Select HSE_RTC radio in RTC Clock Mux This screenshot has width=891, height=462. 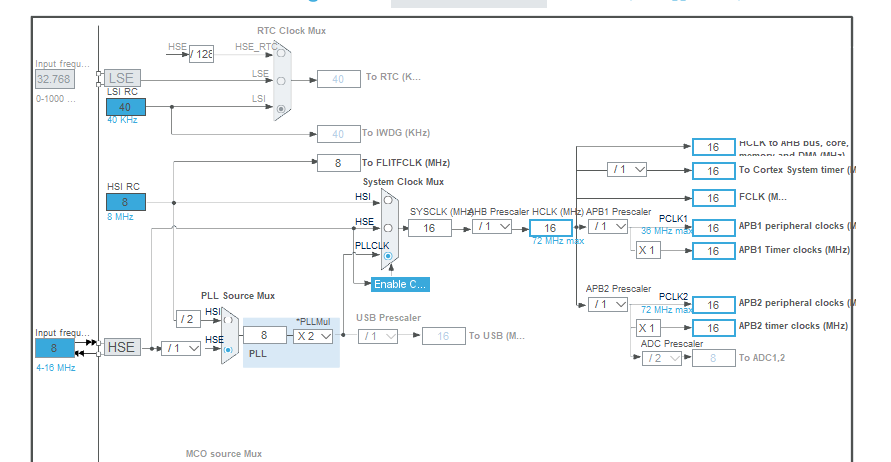click(x=281, y=53)
